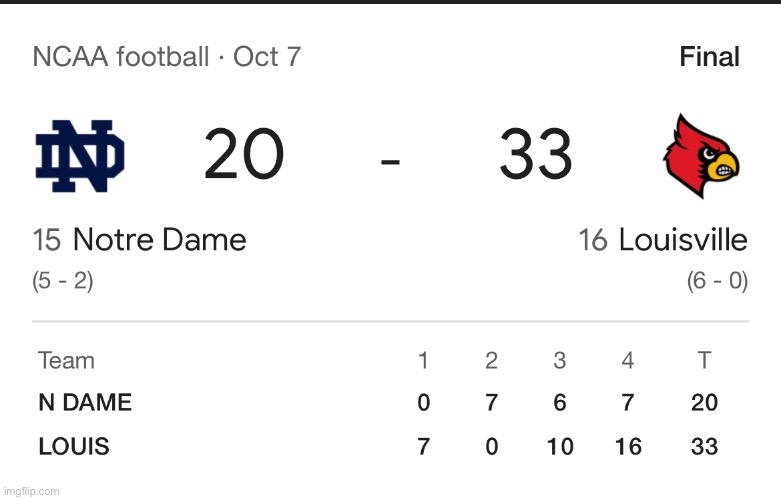The image size is (781, 500).
Task: Click Notre Dame's (5 - 2) record
Action: [63, 281]
